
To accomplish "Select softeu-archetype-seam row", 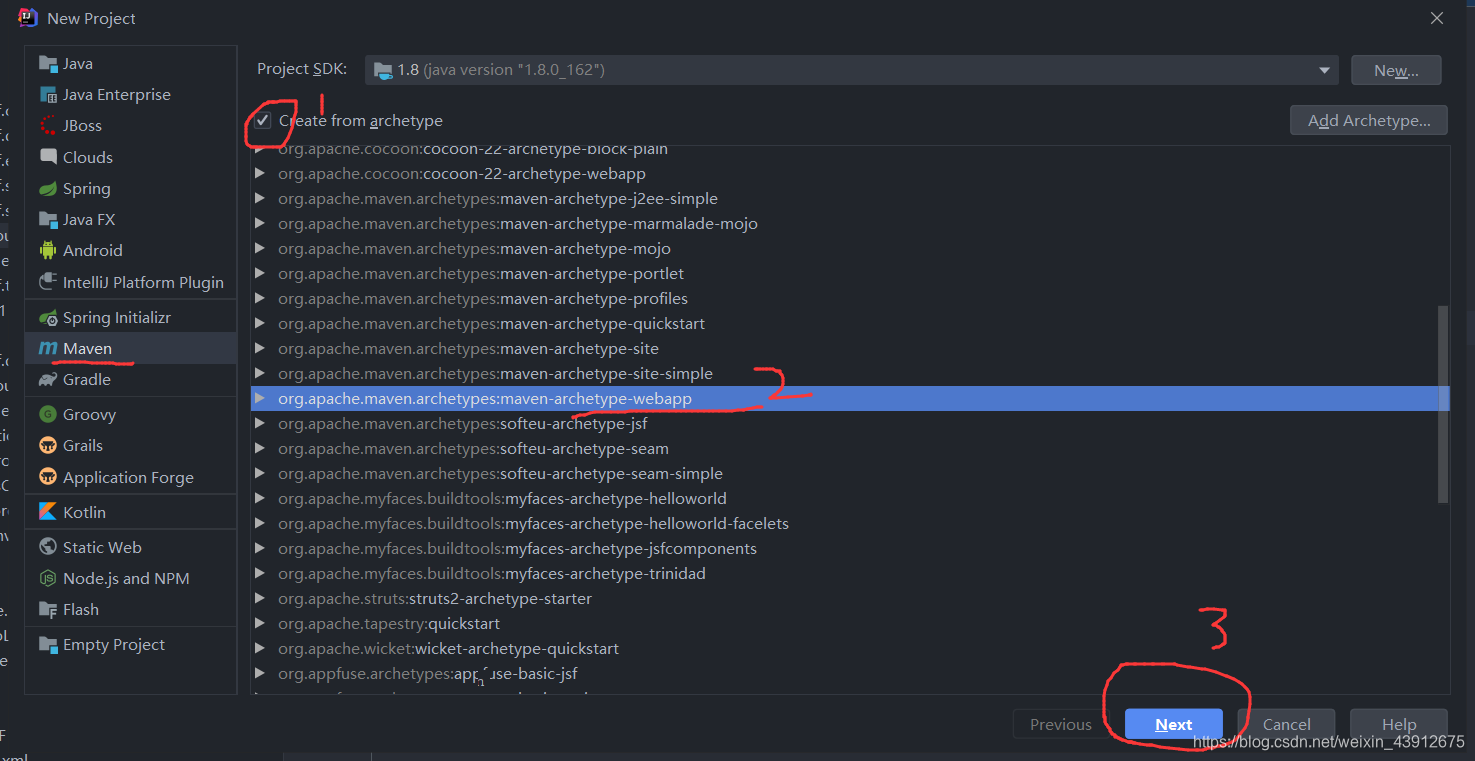I will 850,448.
